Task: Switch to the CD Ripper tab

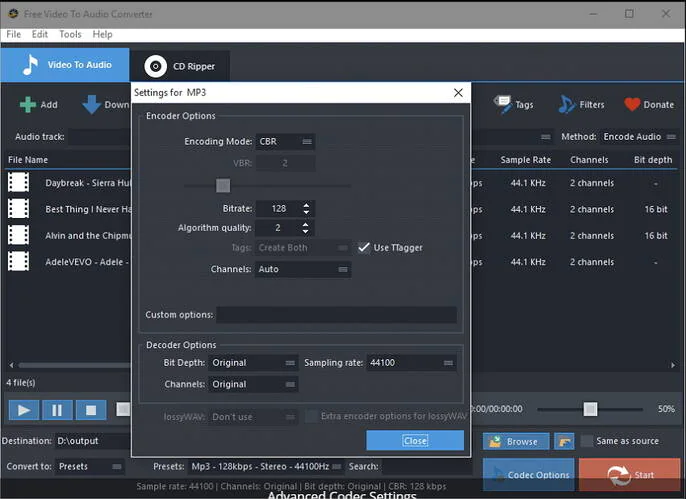Action: pos(180,66)
